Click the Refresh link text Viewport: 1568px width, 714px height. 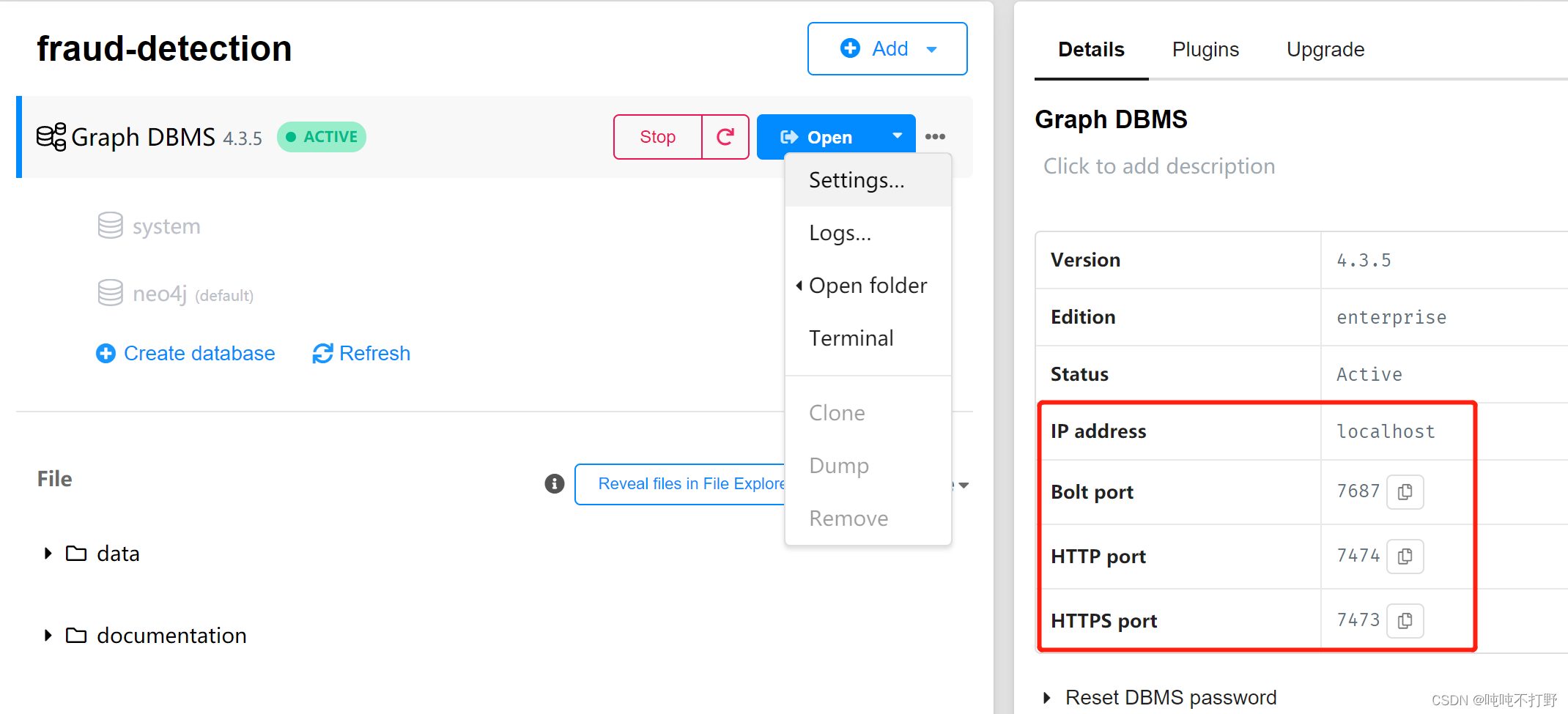click(374, 354)
